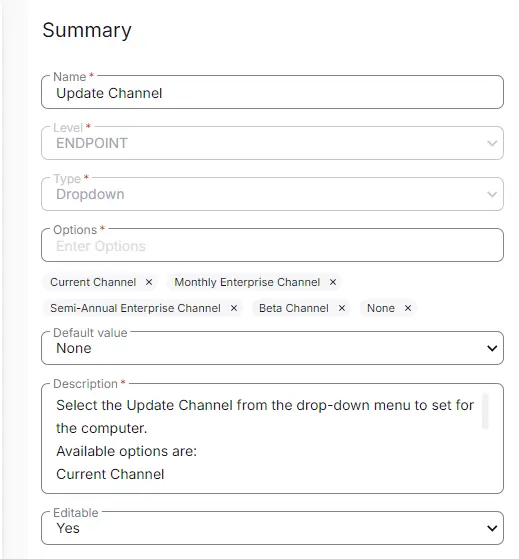Delete the Semi-Annual Enterprise Channel tag
The width and height of the screenshot is (519, 559).
234,308
